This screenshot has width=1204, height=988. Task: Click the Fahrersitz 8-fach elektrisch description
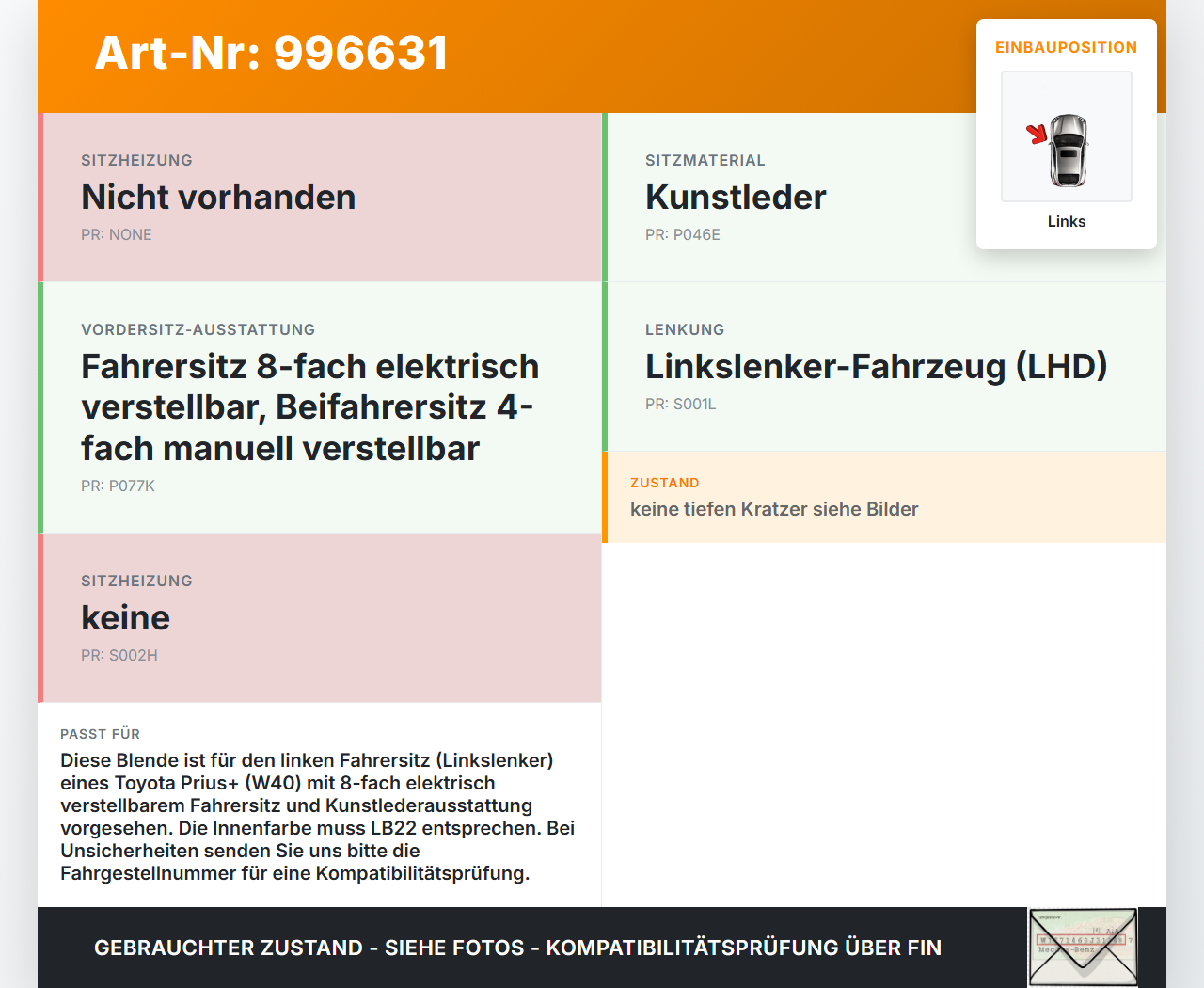coord(310,407)
